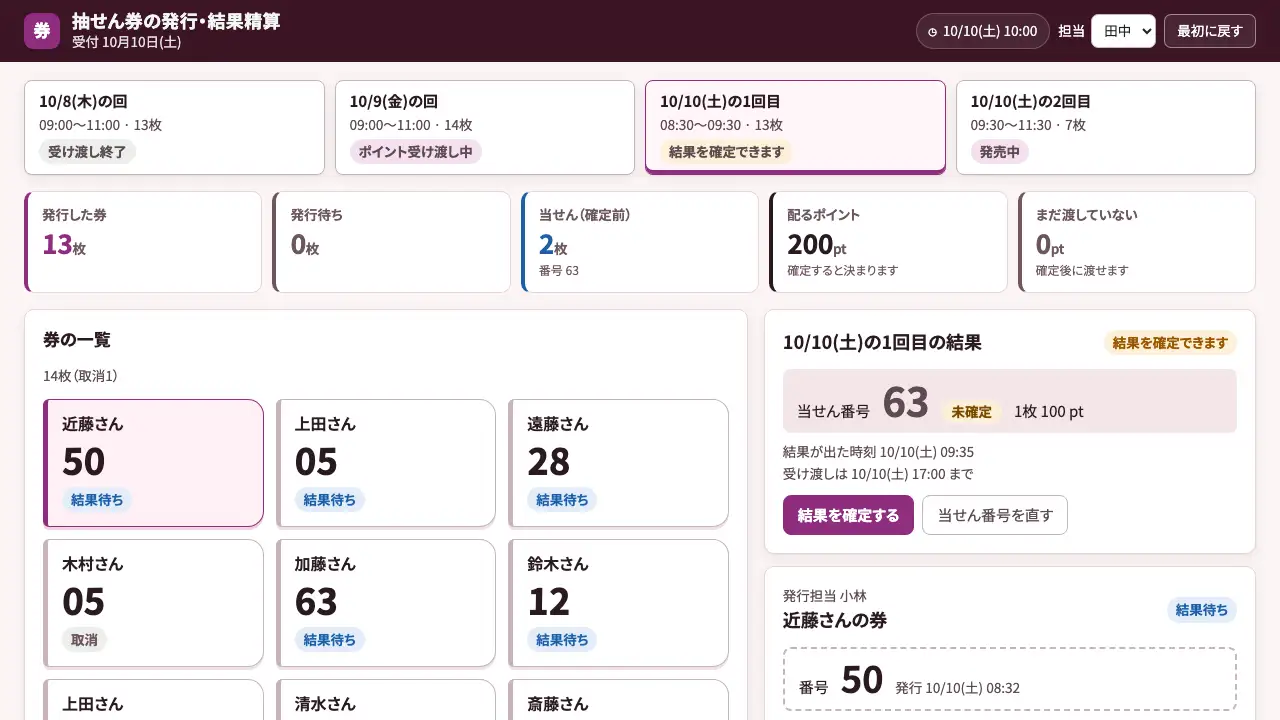Switch to the 10/9(金)の回 session tab

[x=485, y=127]
